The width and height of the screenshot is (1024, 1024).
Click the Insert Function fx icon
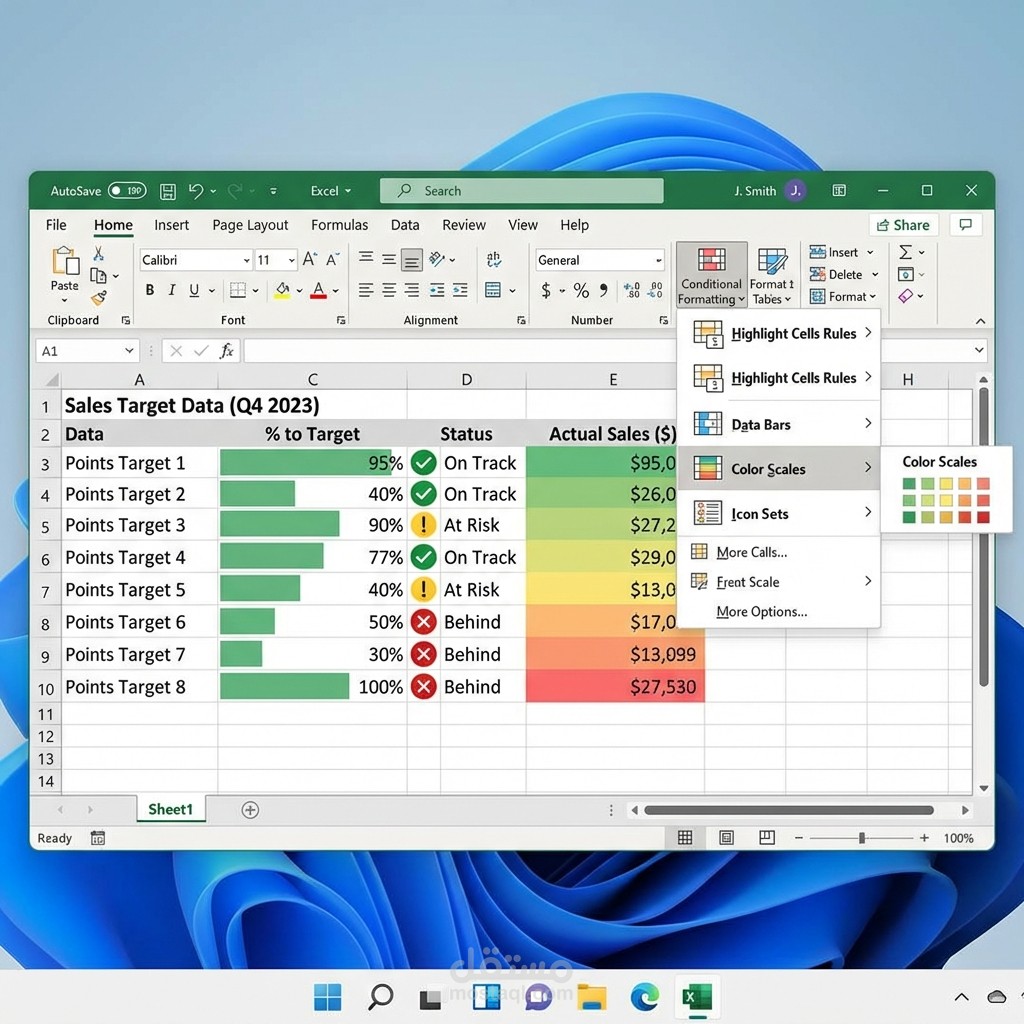click(x=226, y=351)
